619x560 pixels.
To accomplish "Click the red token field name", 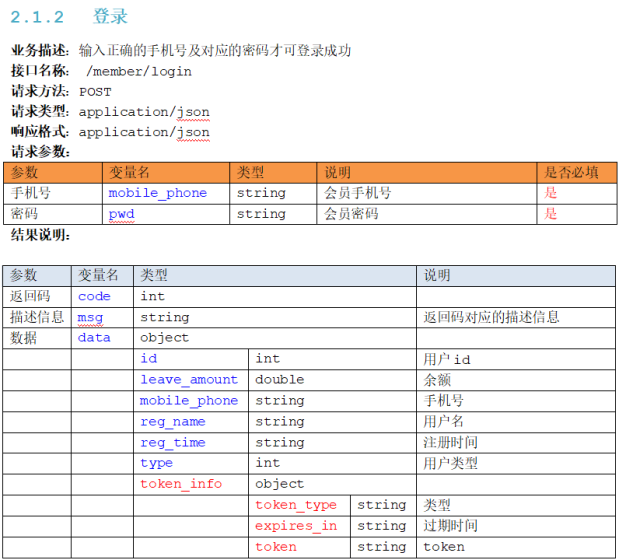I will tap(276, 547).
